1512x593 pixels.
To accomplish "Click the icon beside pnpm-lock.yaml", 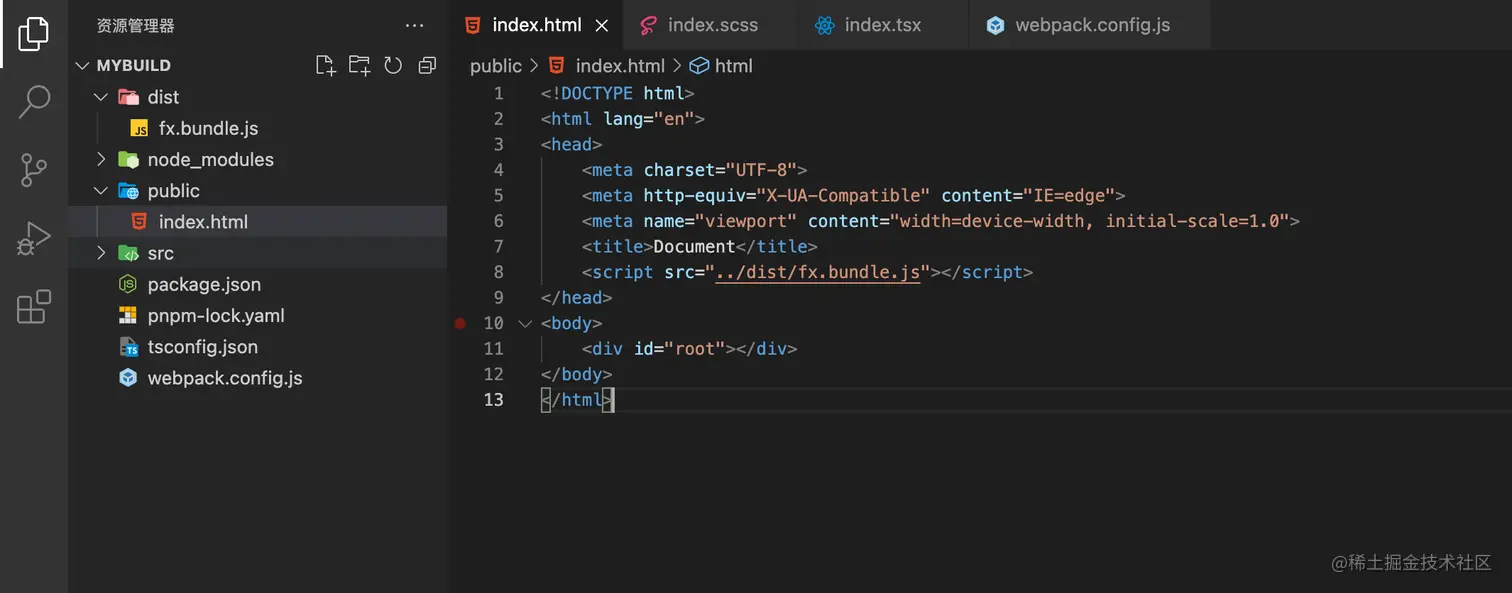I will [128, 316].
